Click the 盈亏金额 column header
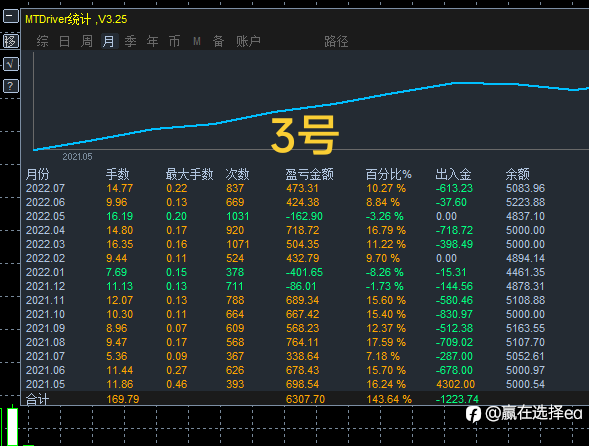The width and height of the screenshot is (589, 446). click(310, 174)
